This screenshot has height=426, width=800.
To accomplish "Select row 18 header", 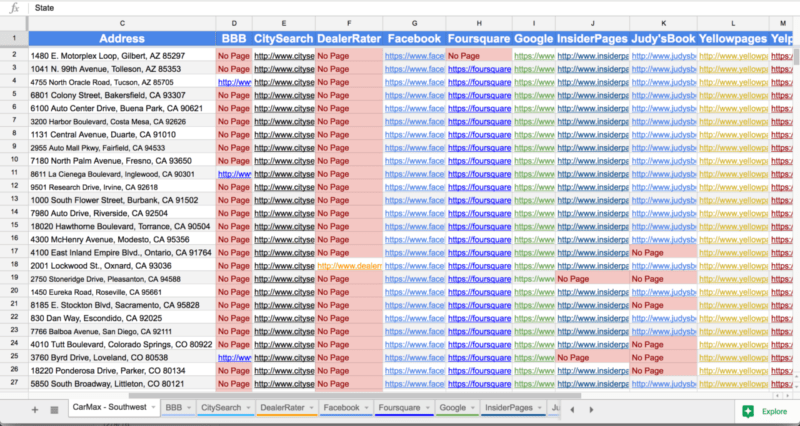I will tap(14, 265).
